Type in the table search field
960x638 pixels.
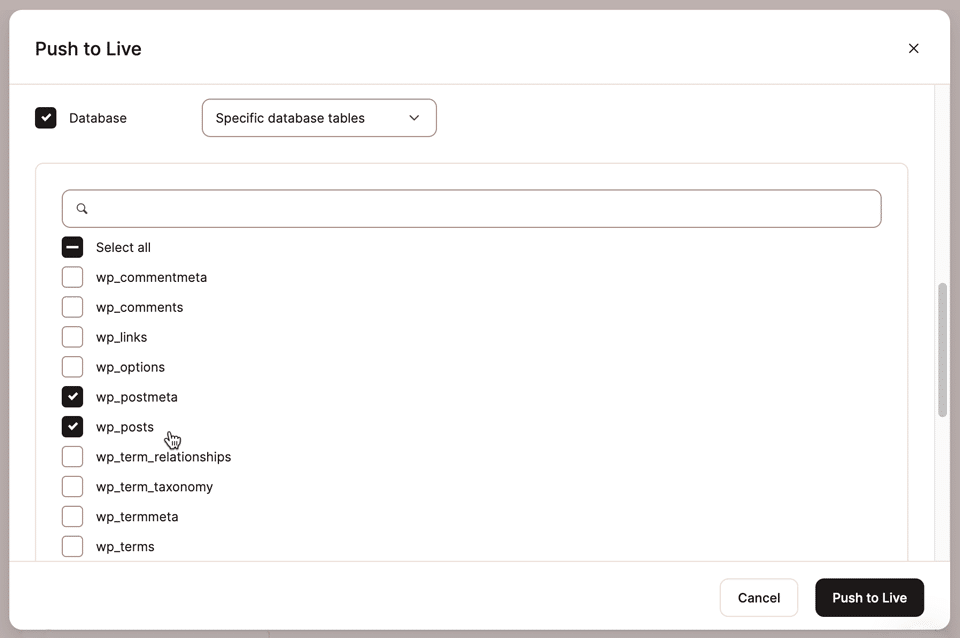click(x=480, y=209)
